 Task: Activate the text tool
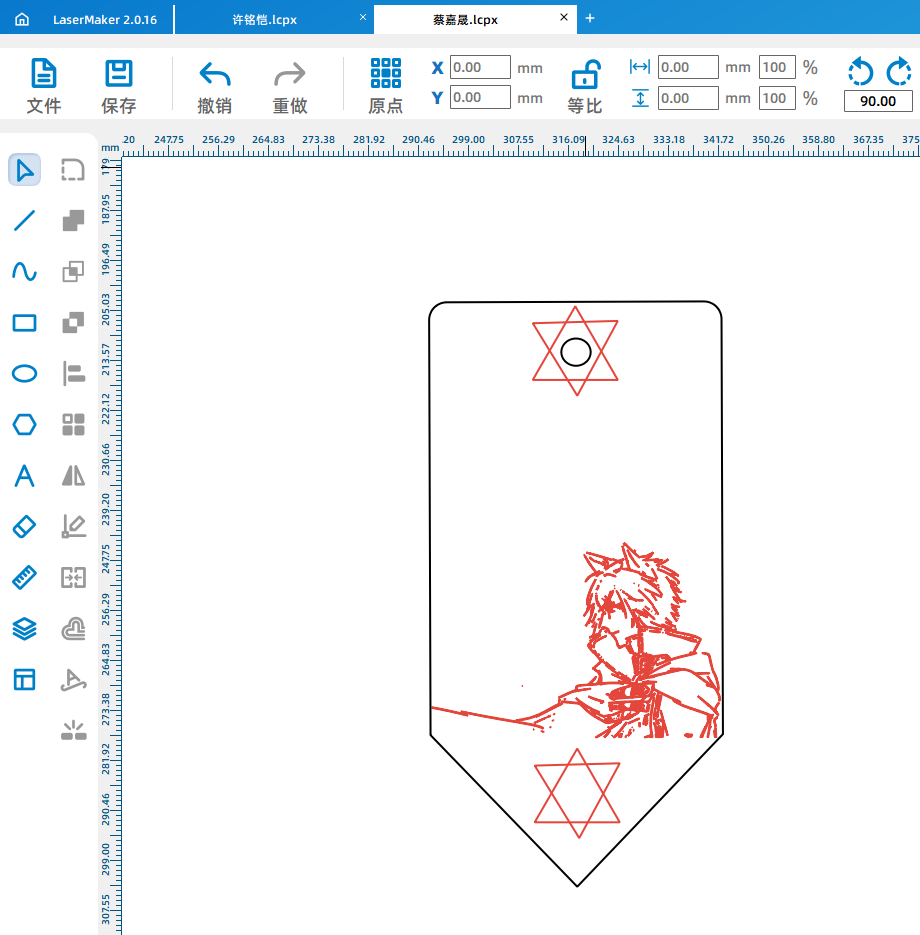[25, 476]
